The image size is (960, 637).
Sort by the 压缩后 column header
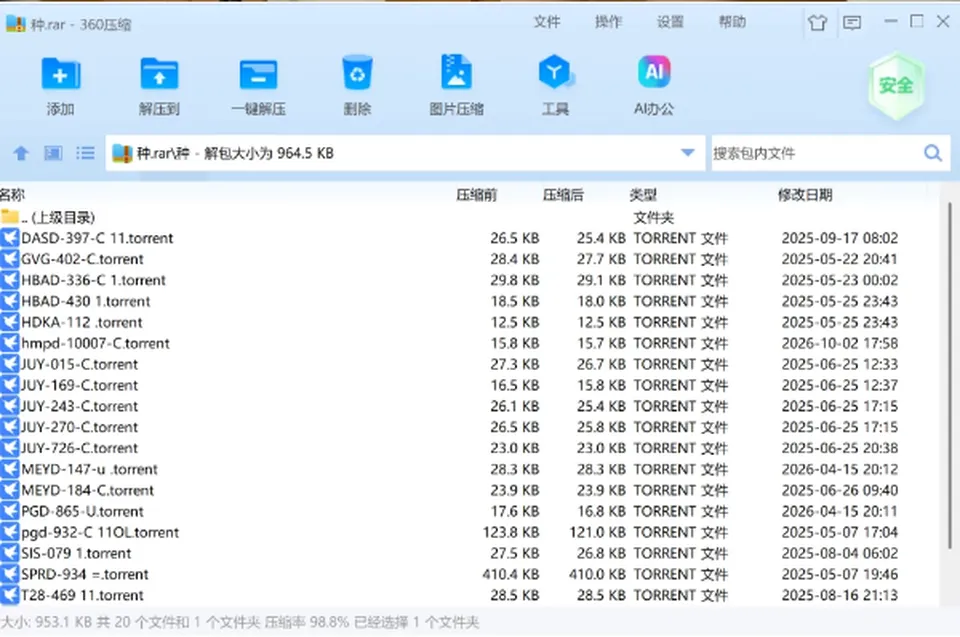pos(563,195)
